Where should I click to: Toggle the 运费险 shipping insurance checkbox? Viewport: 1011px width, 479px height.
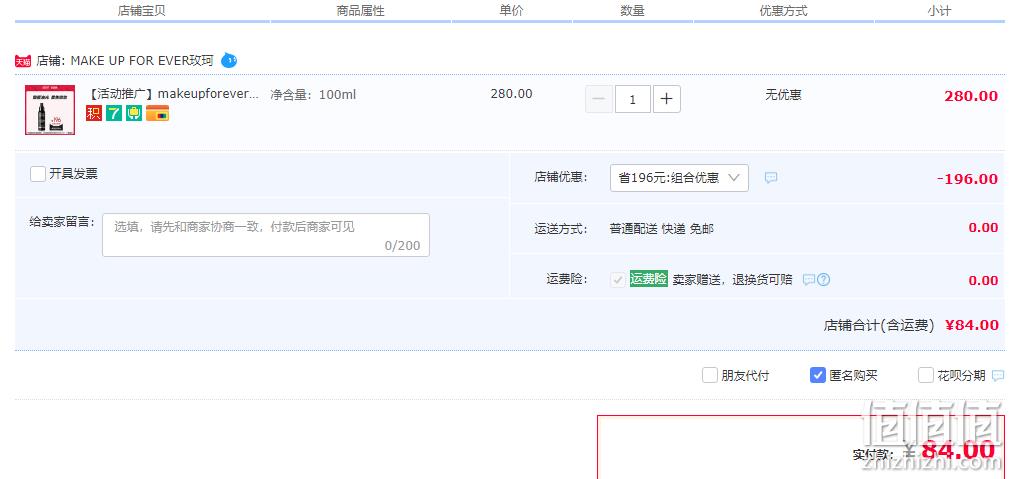[618, 280]
